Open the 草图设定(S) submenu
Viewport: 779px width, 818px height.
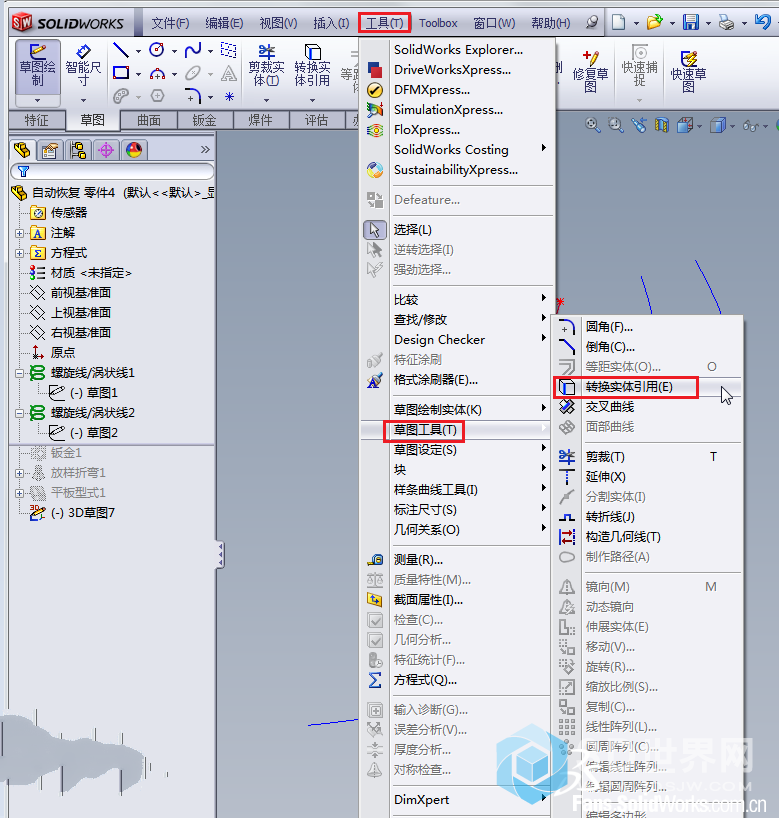pyautogui.click(x=425, y=450)
